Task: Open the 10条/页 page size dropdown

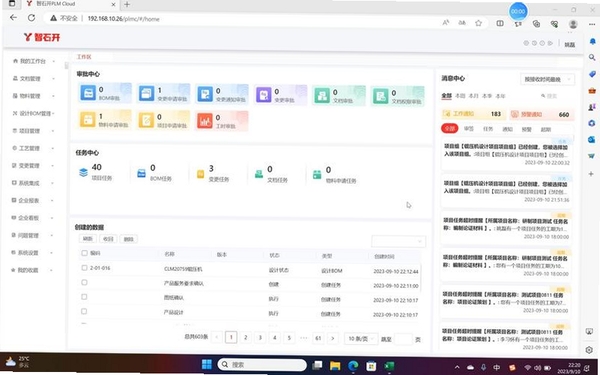Action: point(361,339)
